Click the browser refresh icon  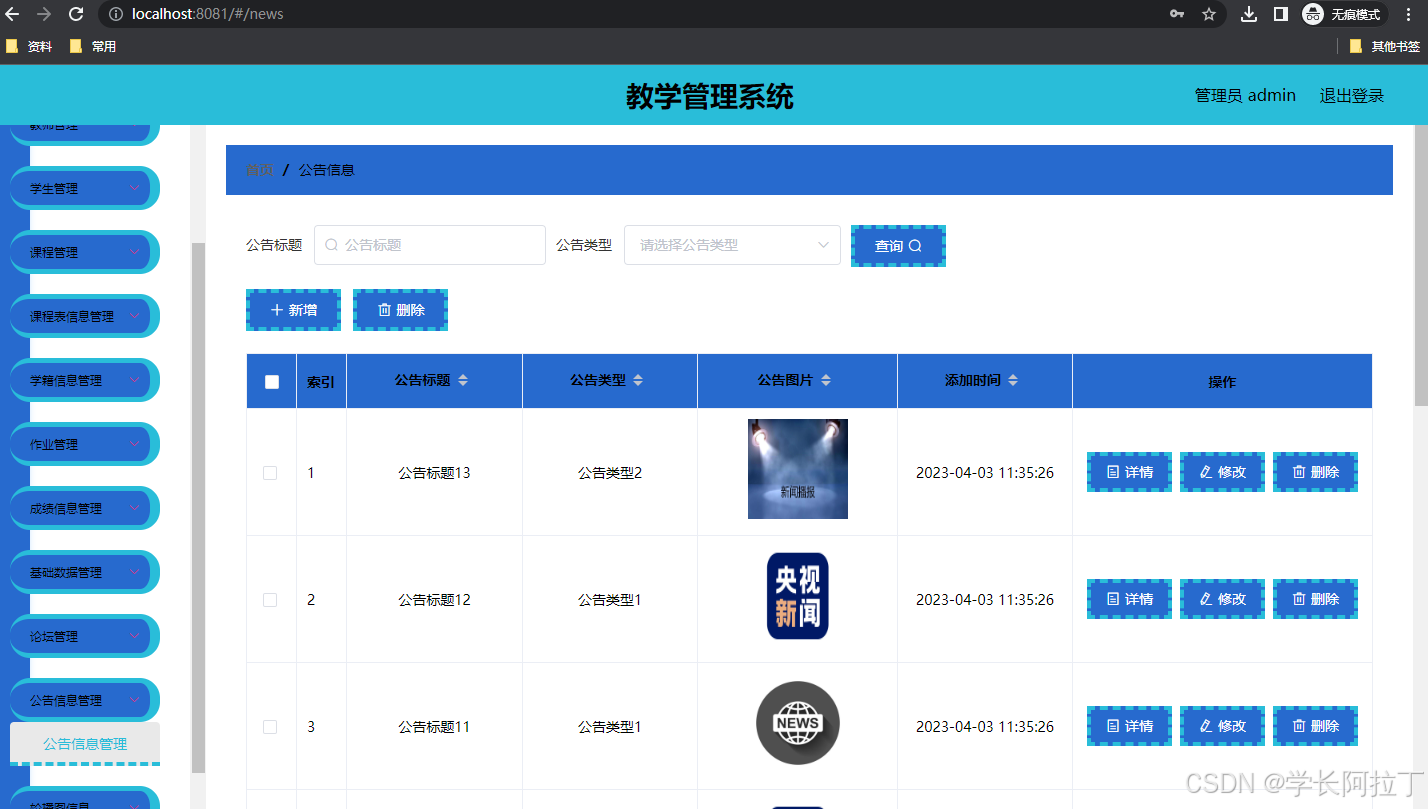pyautogui.click(x=76, y=14)
